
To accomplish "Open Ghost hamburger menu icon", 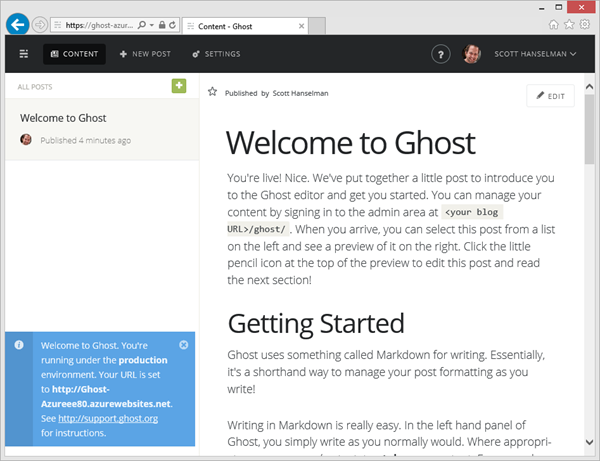I will [x=24, y=54].
